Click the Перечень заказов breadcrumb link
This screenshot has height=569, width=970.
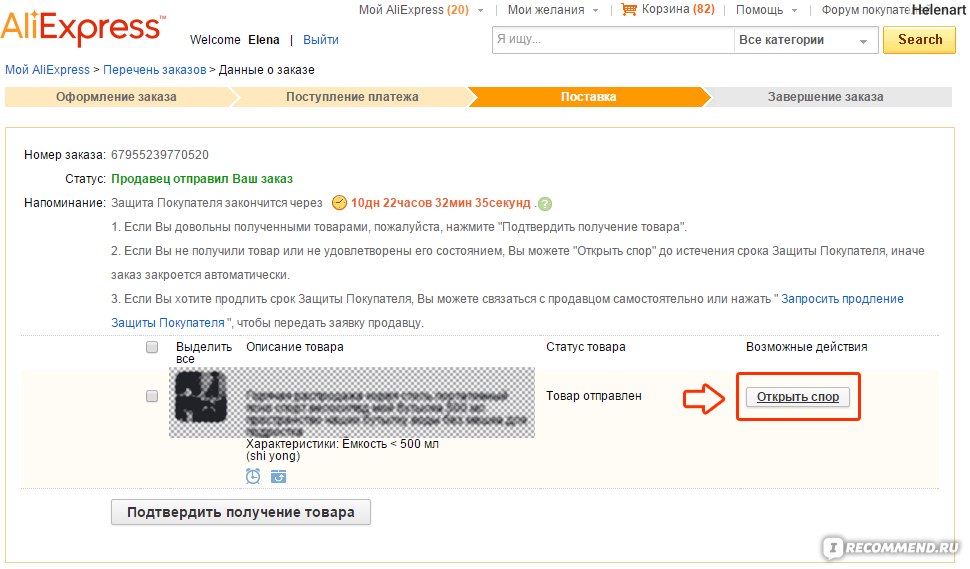[155, 70]
